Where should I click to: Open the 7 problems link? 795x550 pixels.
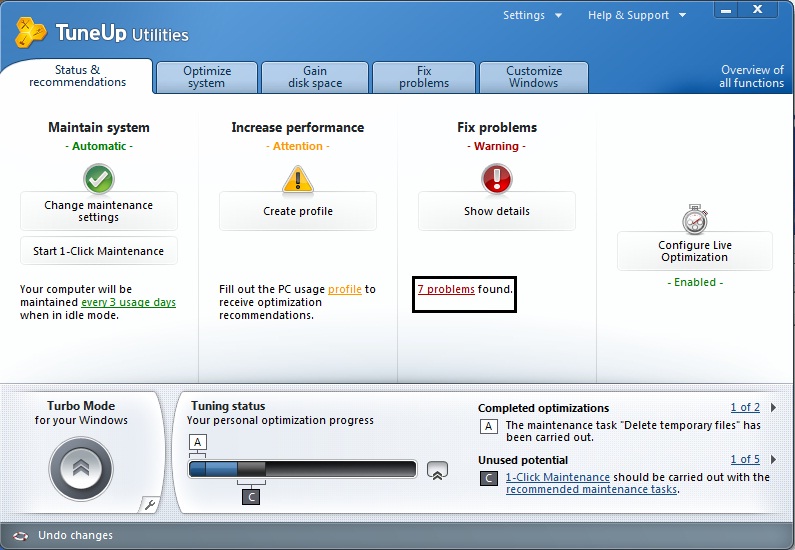pos(446,289)
